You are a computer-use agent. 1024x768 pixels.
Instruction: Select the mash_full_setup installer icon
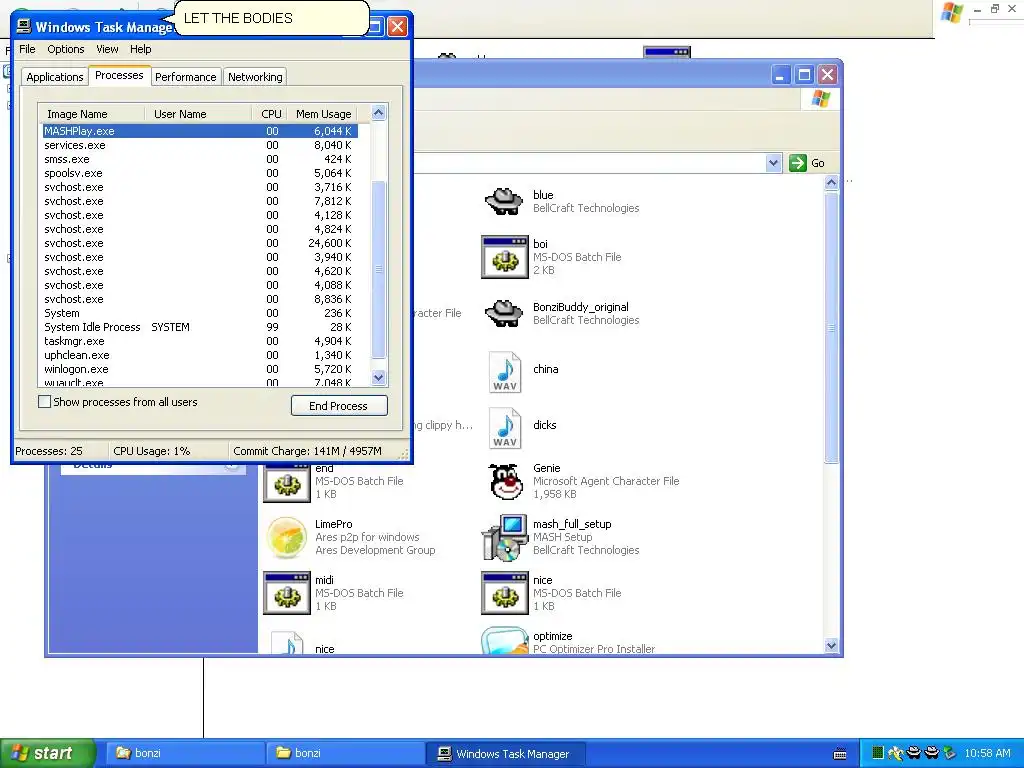(x=504, y=537)
